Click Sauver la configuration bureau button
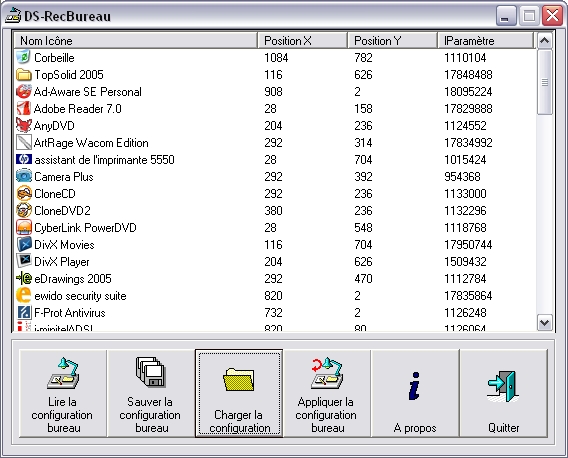 [151, 393]
